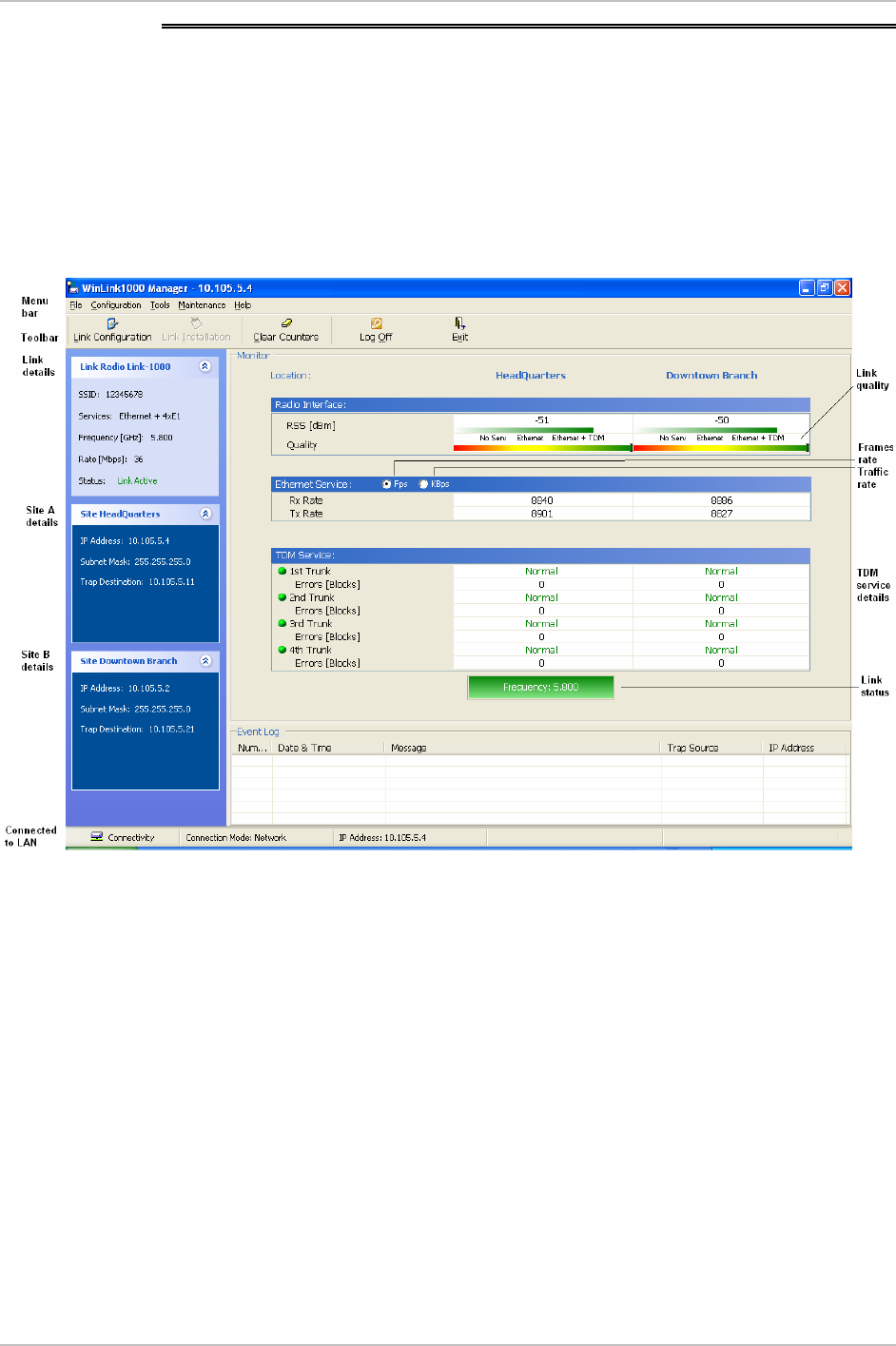Click the 1st Trunk green status indicator

coord(282,572)
